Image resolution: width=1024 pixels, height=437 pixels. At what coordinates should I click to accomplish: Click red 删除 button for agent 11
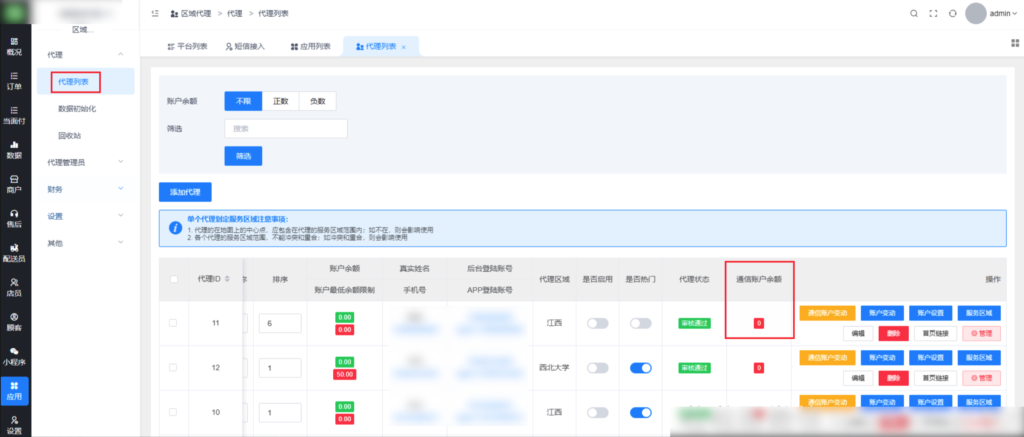(891, 333)
